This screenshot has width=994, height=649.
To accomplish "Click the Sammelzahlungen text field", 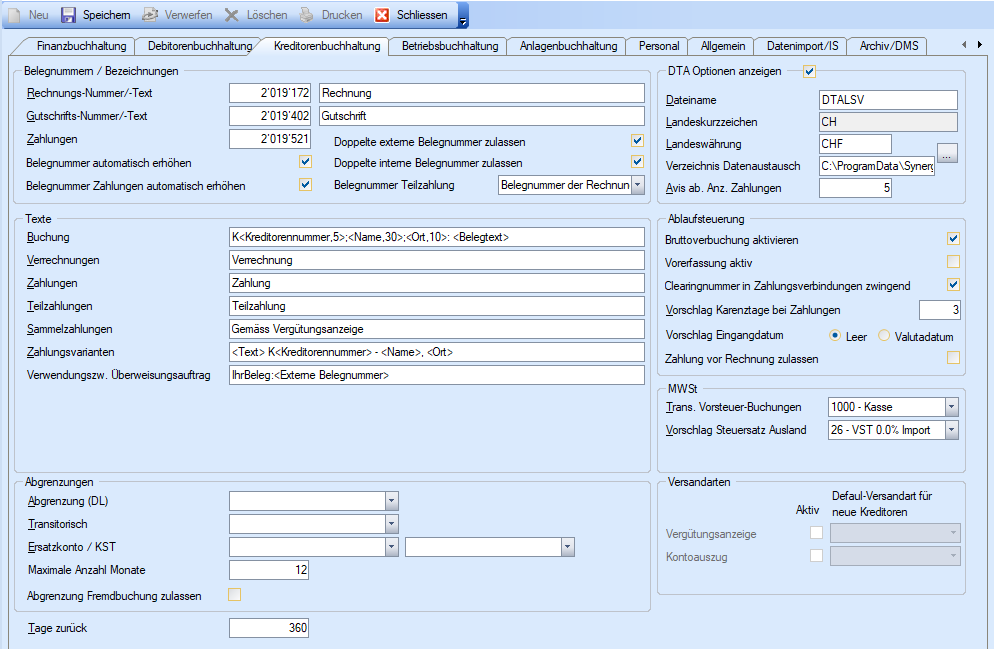I will point(436,329).
